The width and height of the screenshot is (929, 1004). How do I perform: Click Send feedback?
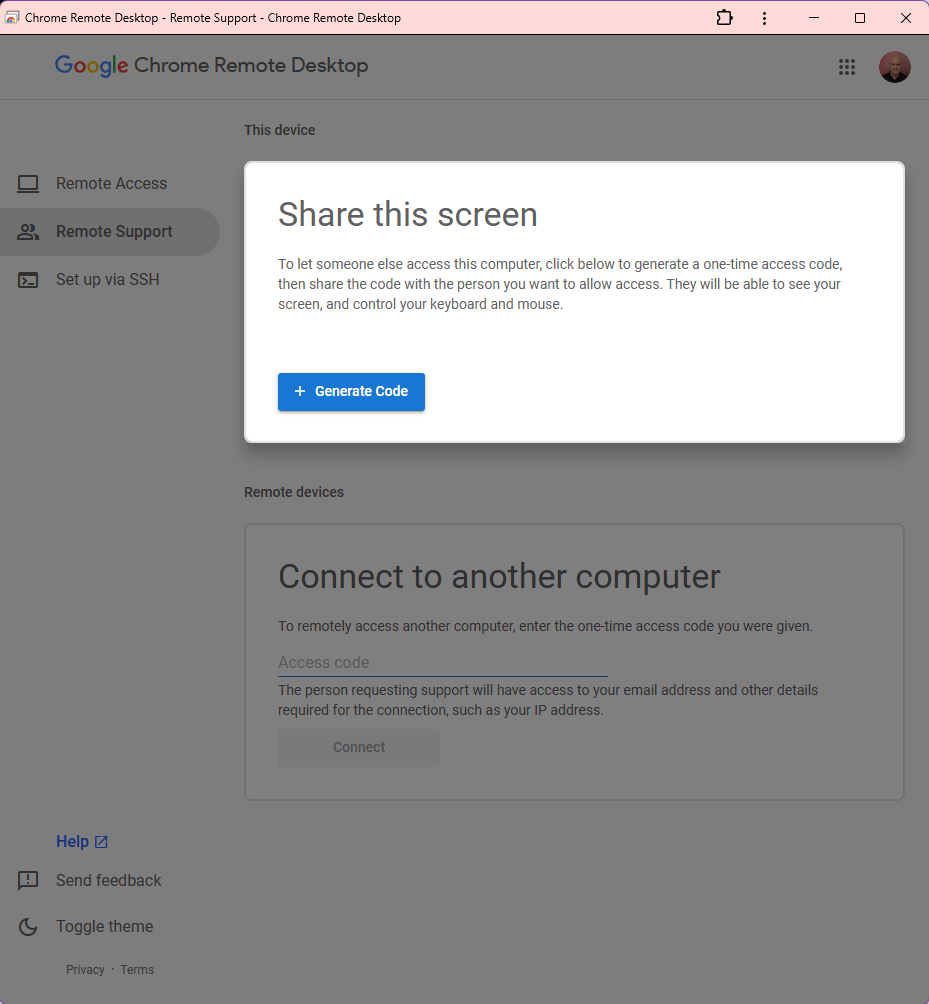(108, 880)
